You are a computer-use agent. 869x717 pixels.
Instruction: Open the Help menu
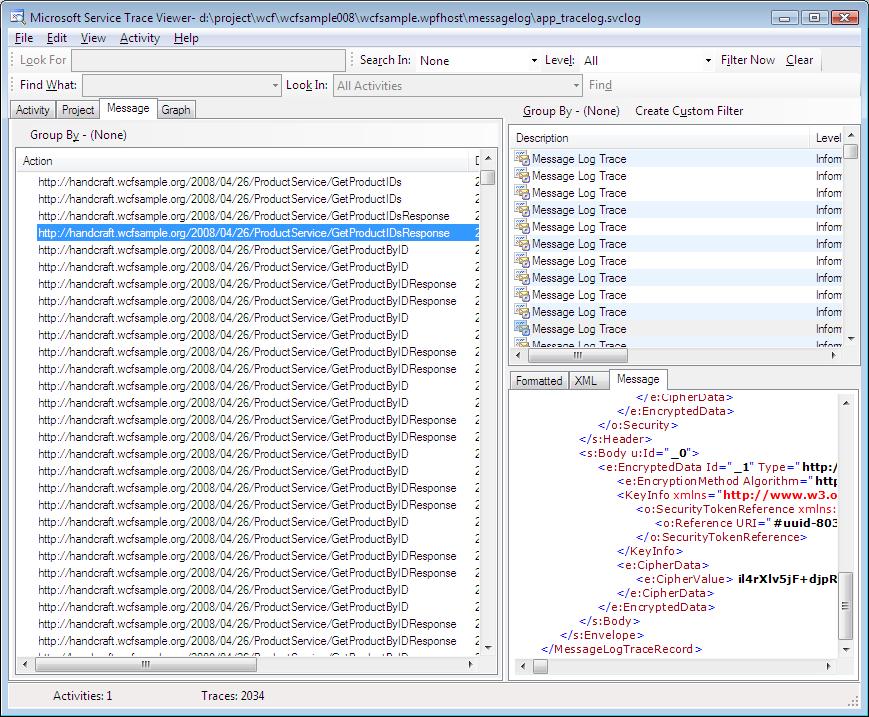pyautogui.click(x=186, y=38)
